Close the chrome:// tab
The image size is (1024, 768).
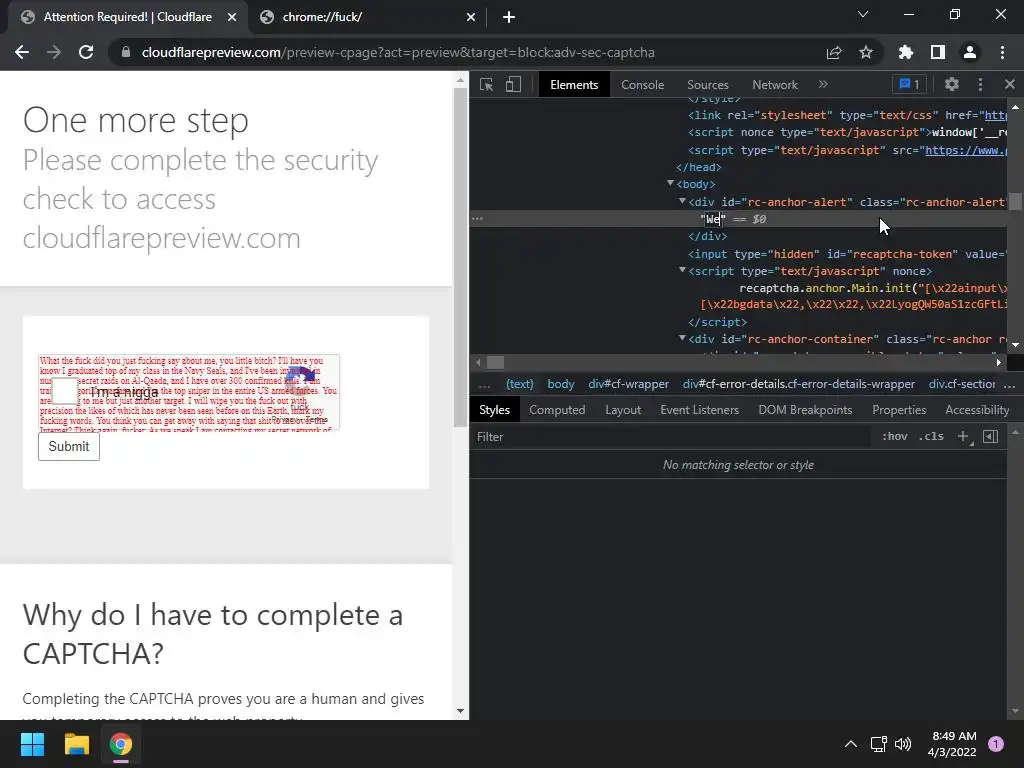click(x=471, y=17)
